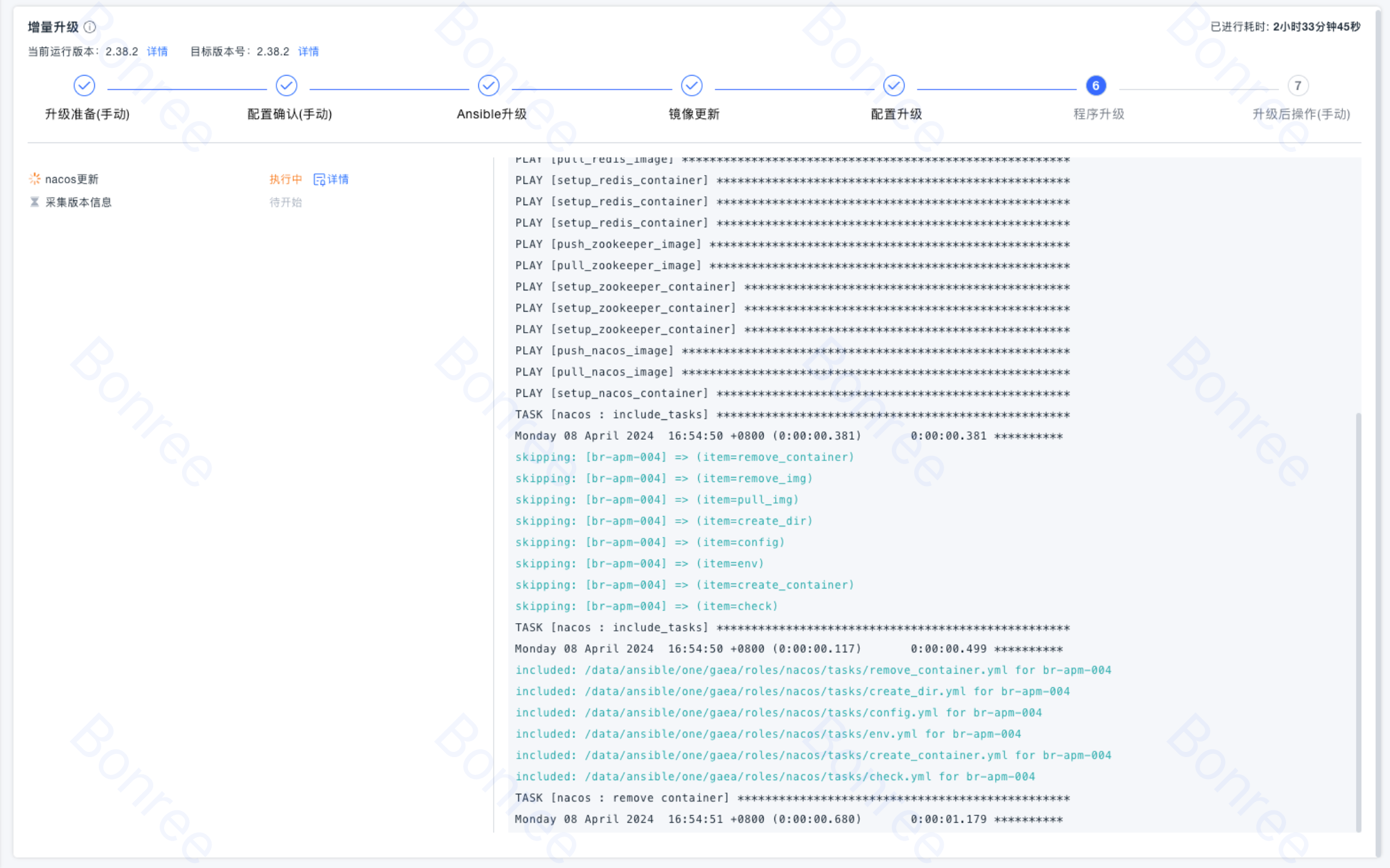Image resolution: width=1390 pixels, height=868 pixels.
Task: Click the 升级准备(手动) step checkmark icon
Action: (x=84, y=85)
